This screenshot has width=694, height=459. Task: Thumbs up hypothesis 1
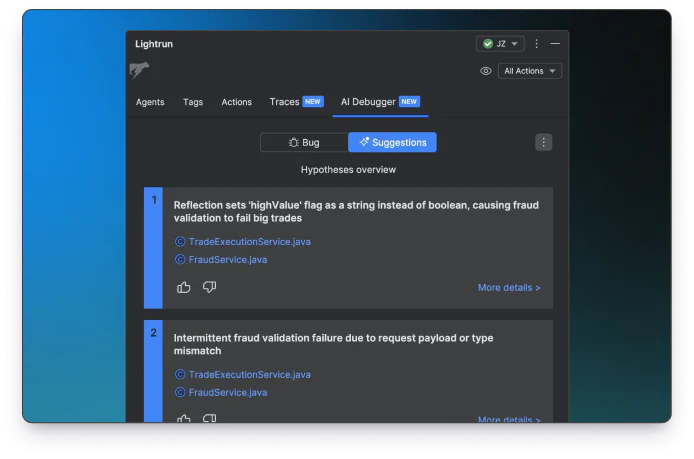(x=184, y=287)
